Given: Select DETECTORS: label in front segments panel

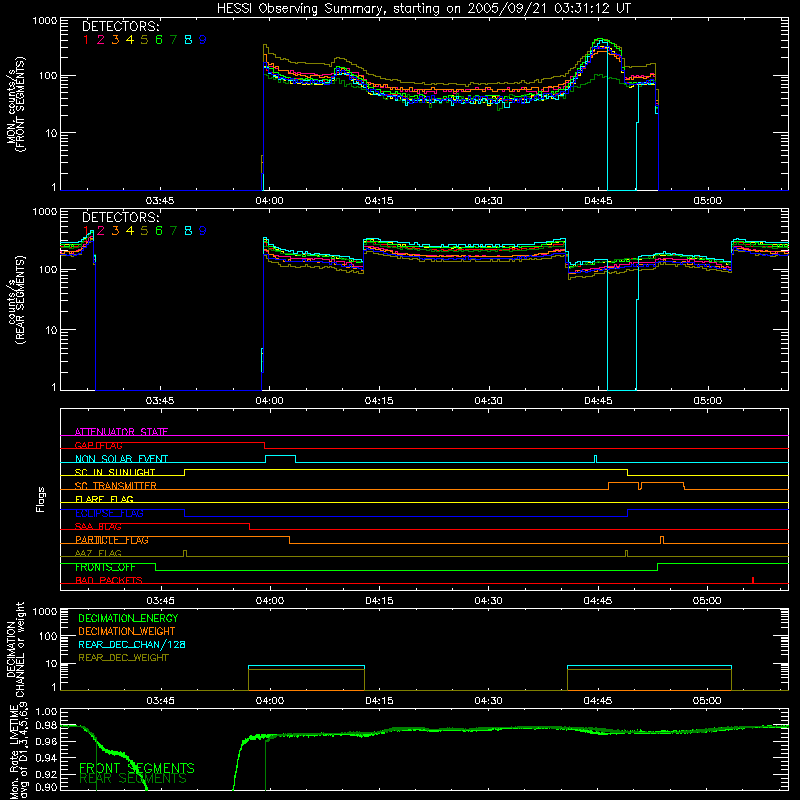Looking at the screenshot, I should click(x=120, y=27).
